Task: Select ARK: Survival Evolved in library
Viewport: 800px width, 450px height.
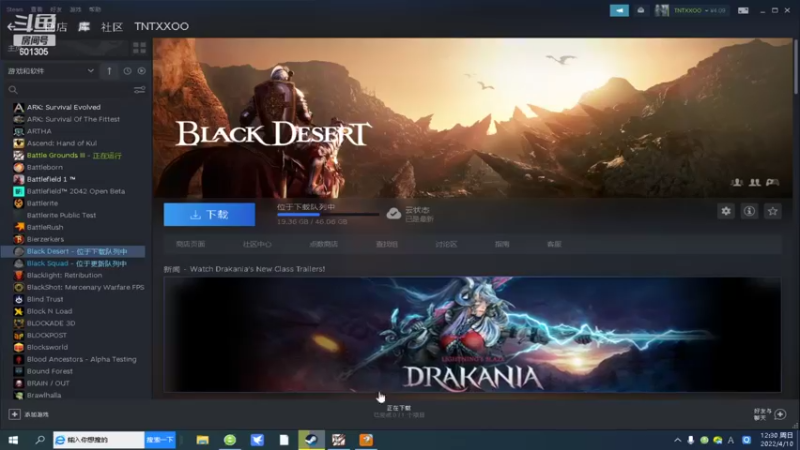Action: coord(63,107)
